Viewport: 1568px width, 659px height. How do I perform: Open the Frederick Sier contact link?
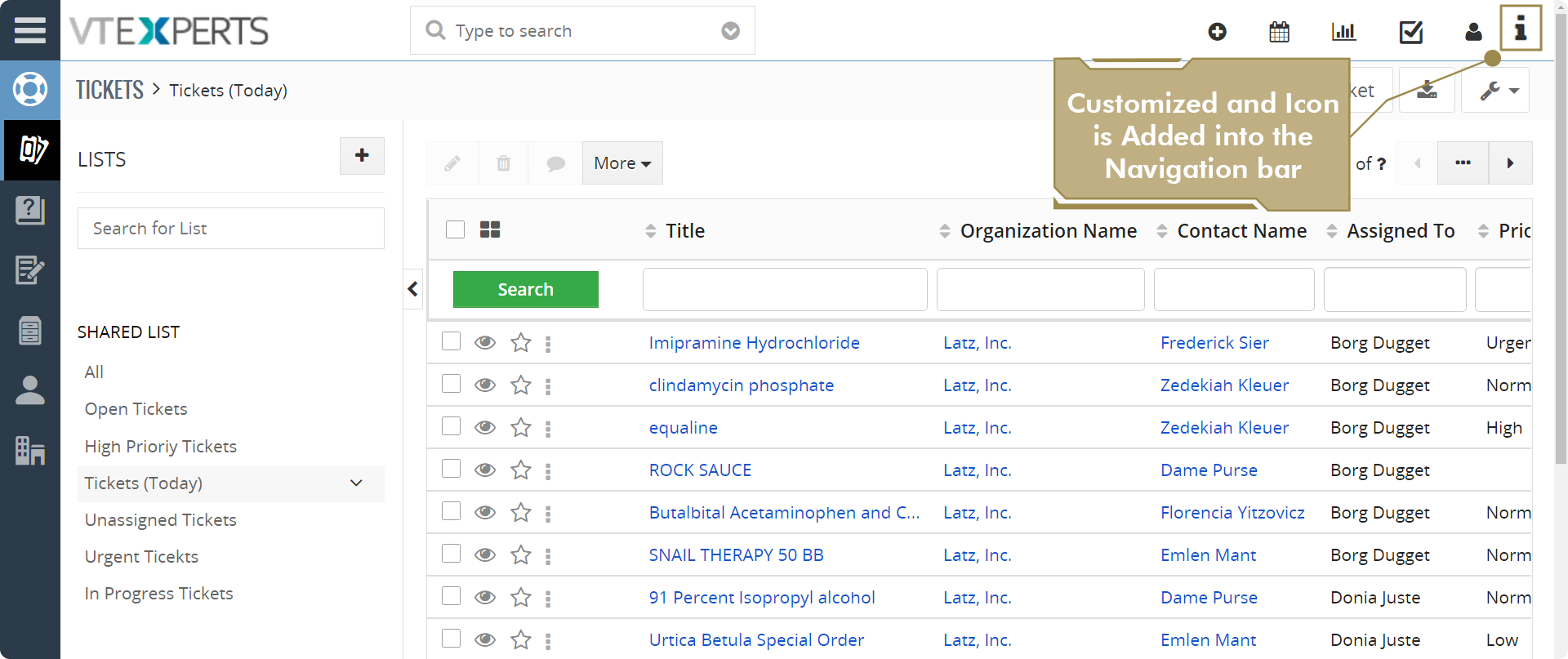tap(1214, 343)
